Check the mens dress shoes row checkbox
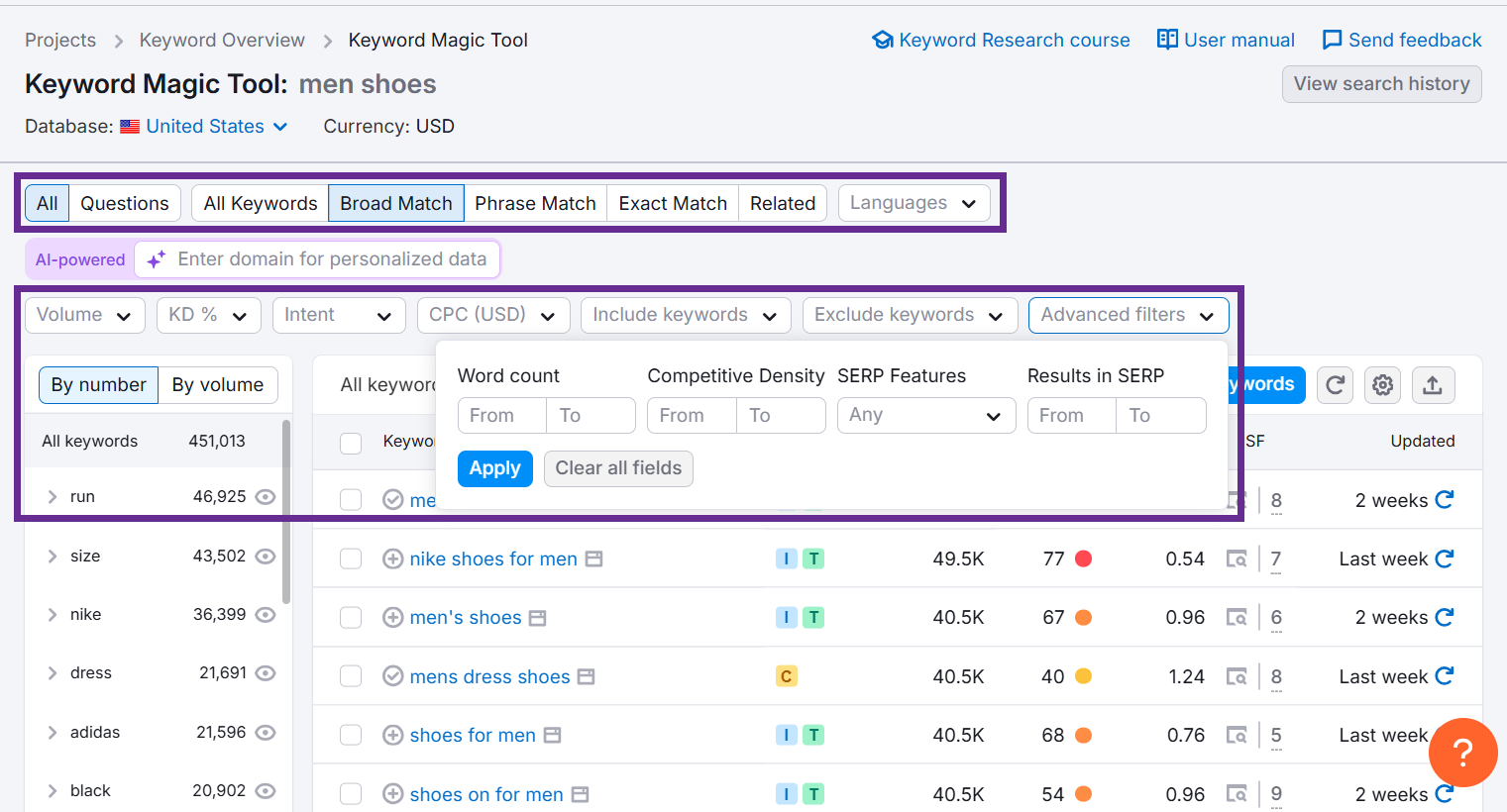This screenshot has height=812, width=1507. (x=351, y=676)
